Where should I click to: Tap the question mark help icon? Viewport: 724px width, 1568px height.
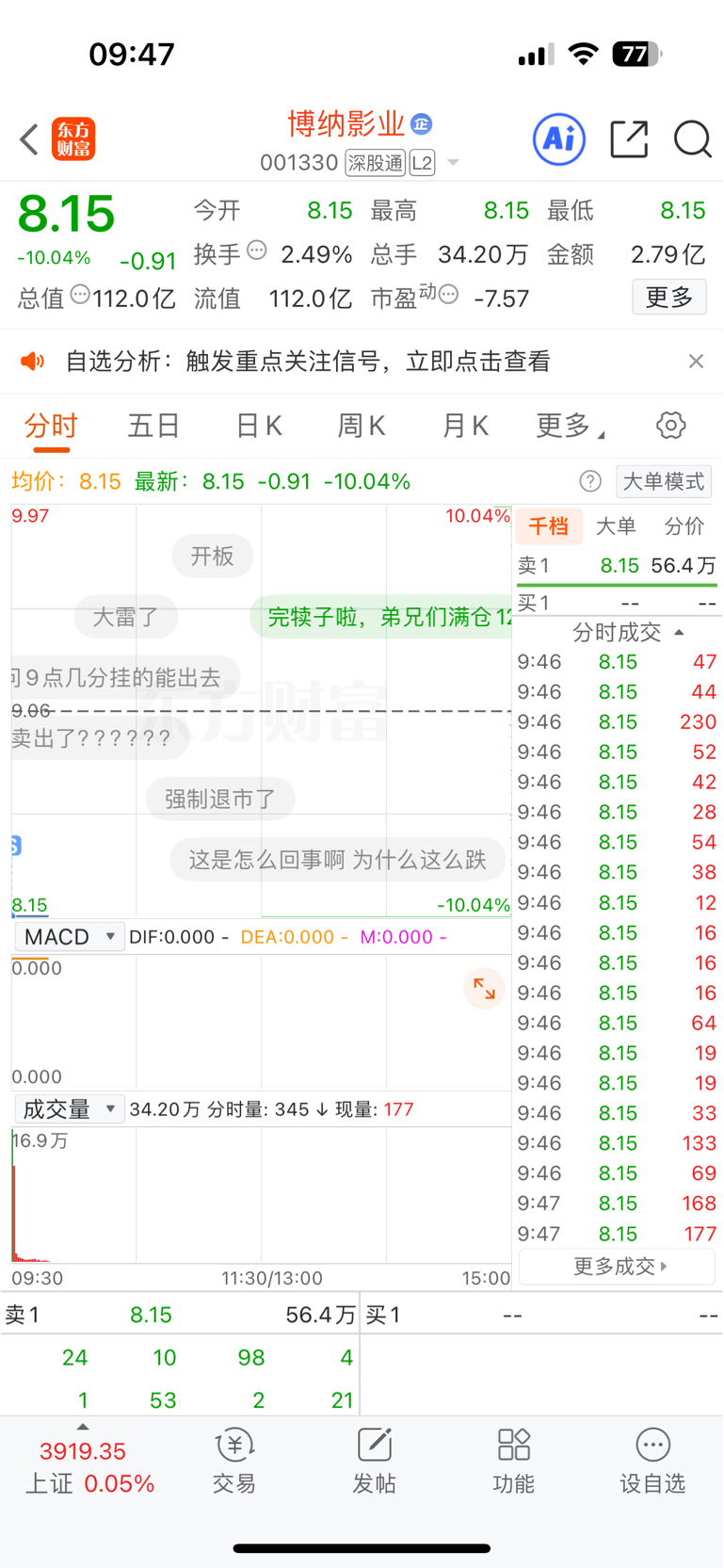pyautogui.click(x=590, y=482)
